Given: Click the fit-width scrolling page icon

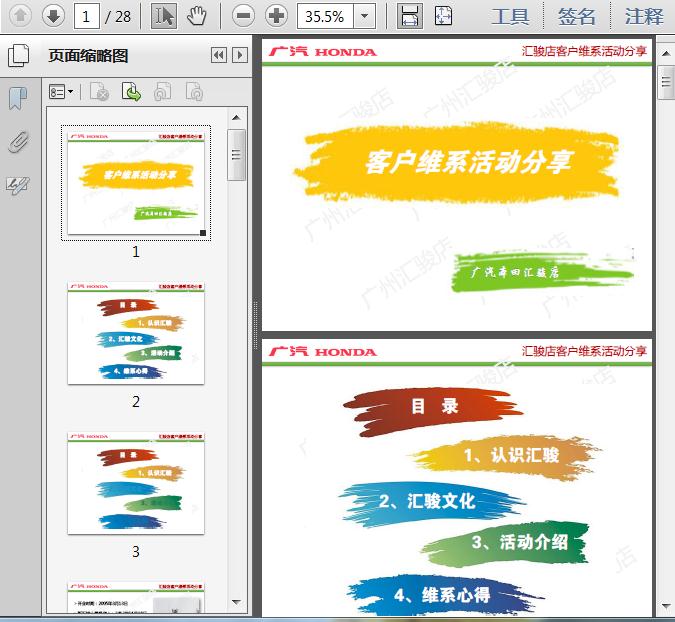Looking at the screenshot, I should (408, 15).
